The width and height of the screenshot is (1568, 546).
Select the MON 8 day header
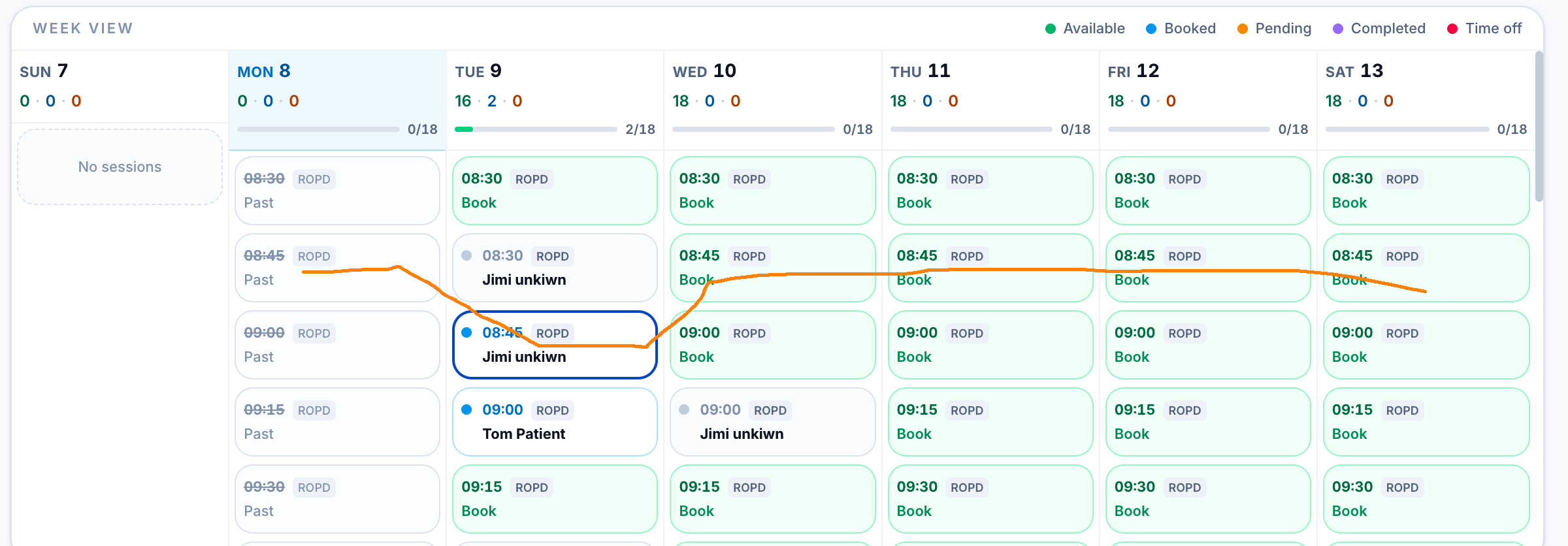pos(264,71)
